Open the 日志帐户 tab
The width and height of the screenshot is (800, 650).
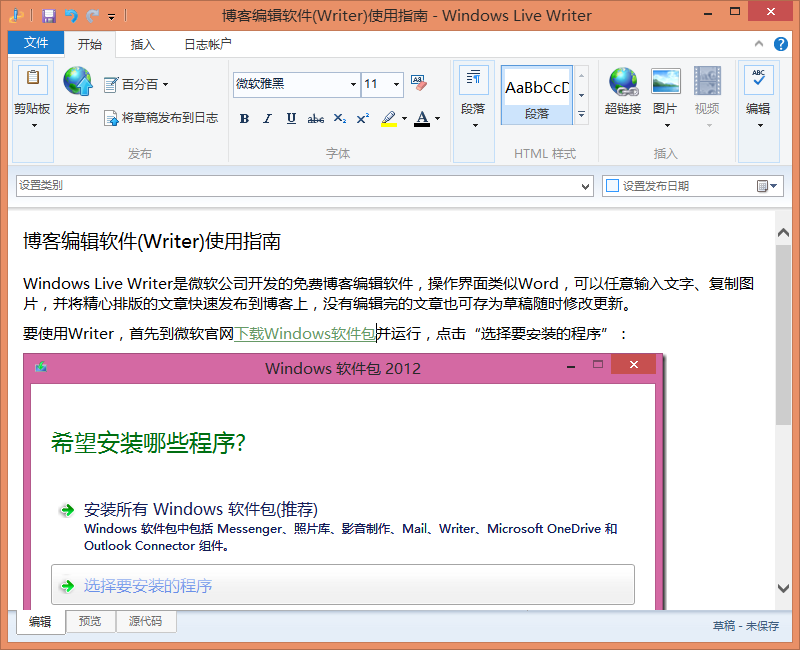208,44
